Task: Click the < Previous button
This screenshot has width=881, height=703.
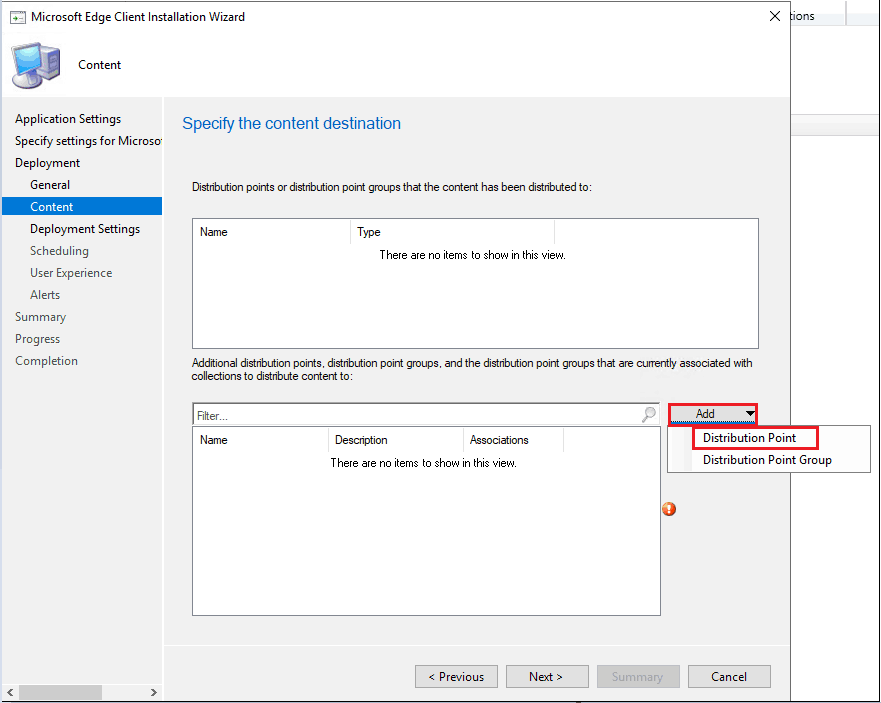Action: coord(456,677)
